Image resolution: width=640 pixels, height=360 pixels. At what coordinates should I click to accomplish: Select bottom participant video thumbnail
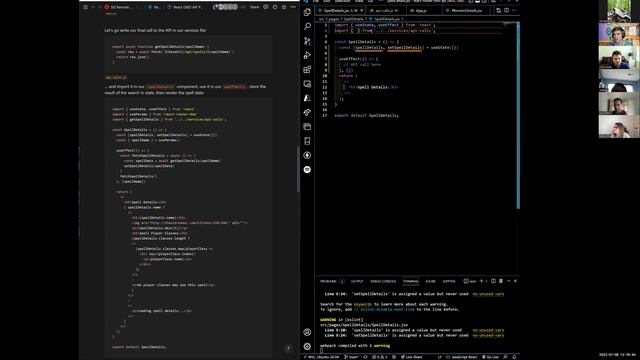(619, 127)
